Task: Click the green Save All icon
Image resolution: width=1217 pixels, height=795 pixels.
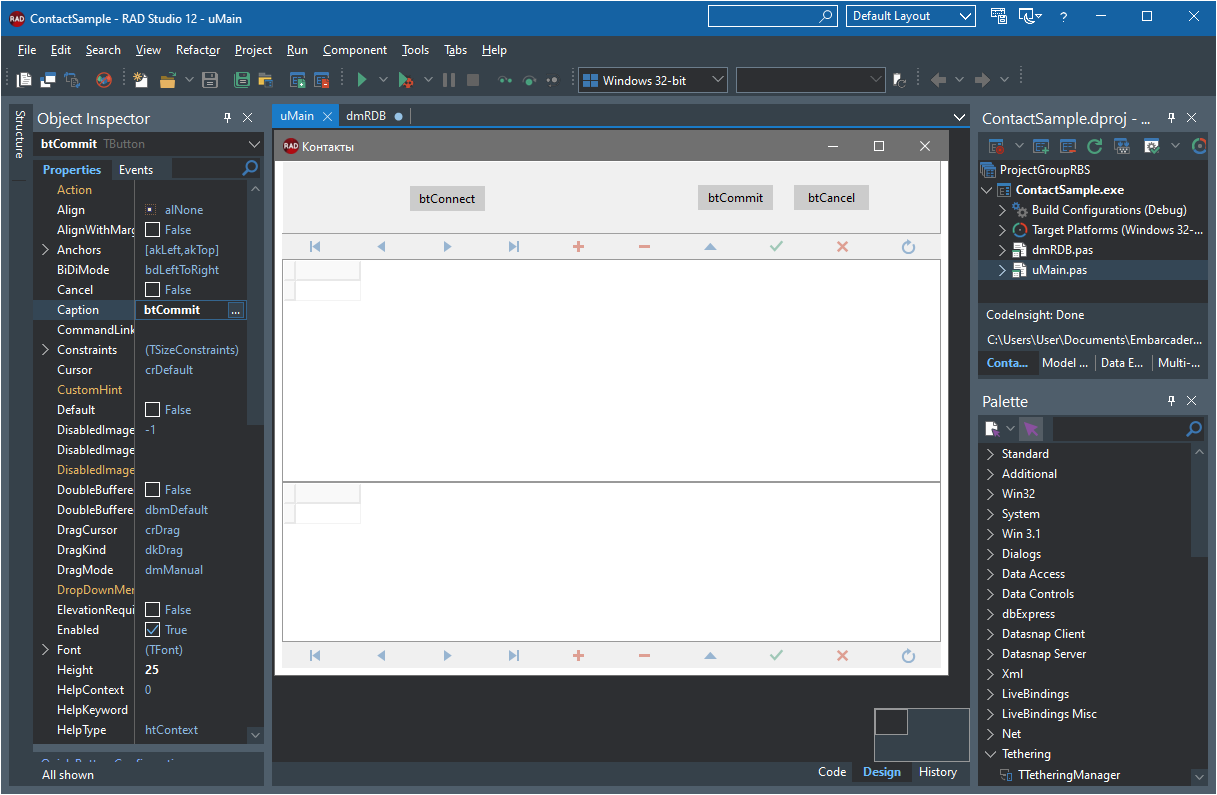Action: pyautogui.click(x=241, y=80)
